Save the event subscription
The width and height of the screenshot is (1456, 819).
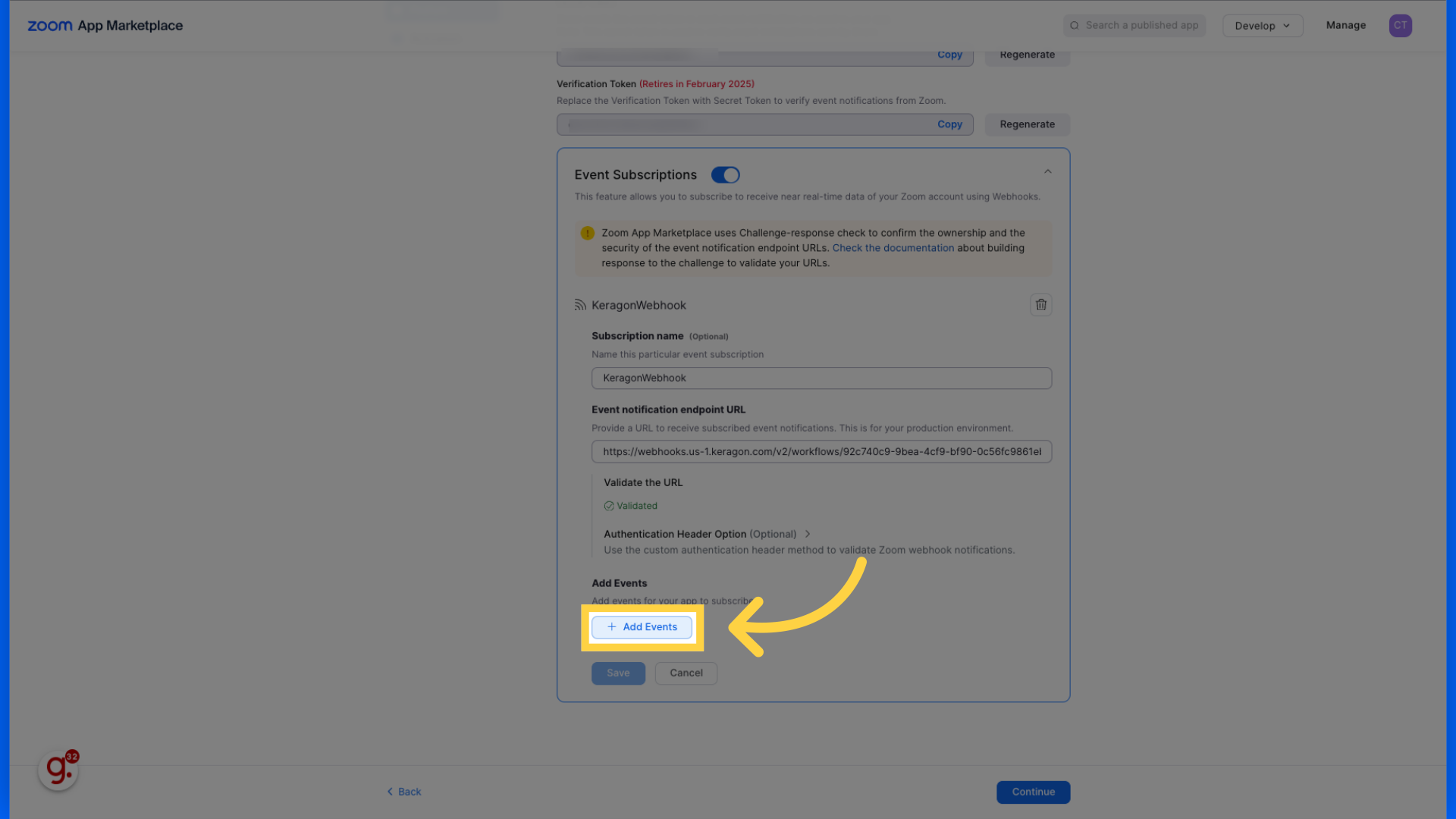[618, 673]
